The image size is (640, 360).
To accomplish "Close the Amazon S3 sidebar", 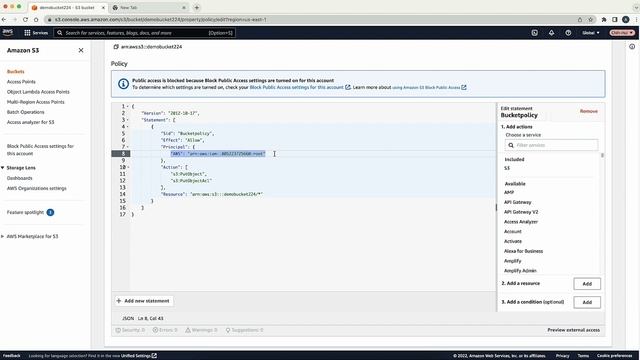I will (81, 50).
